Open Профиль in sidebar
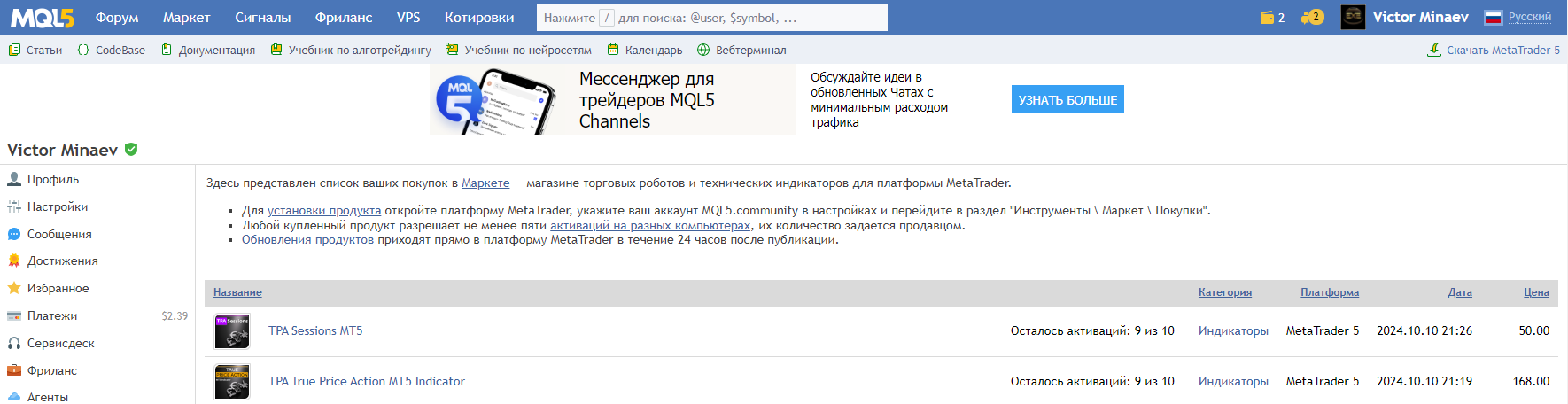This screenshot has width=1568, height=404. click(x=53, y=179)
